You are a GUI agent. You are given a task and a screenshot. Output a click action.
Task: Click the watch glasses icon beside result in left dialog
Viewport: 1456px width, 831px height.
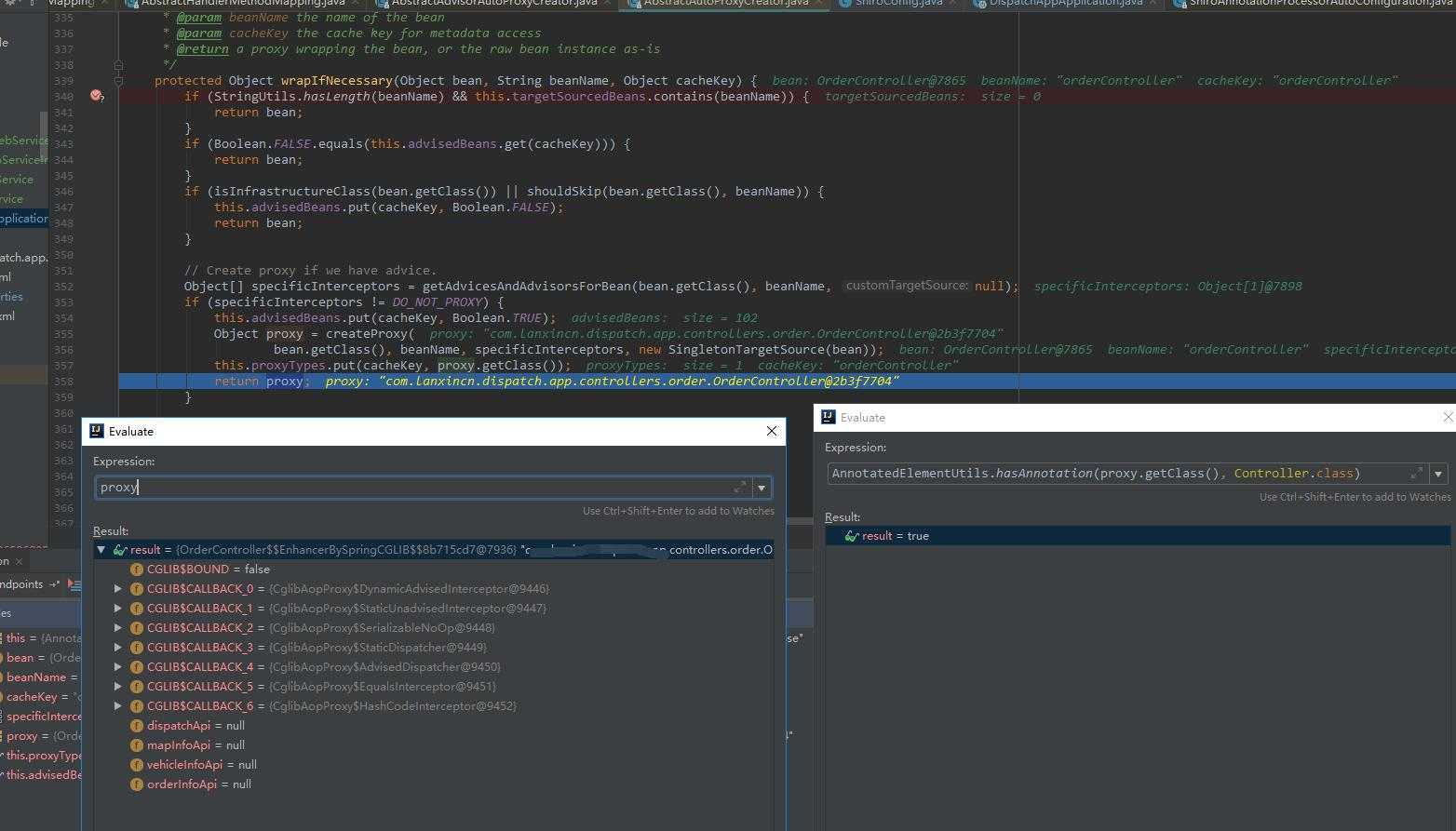coord(119,550)
